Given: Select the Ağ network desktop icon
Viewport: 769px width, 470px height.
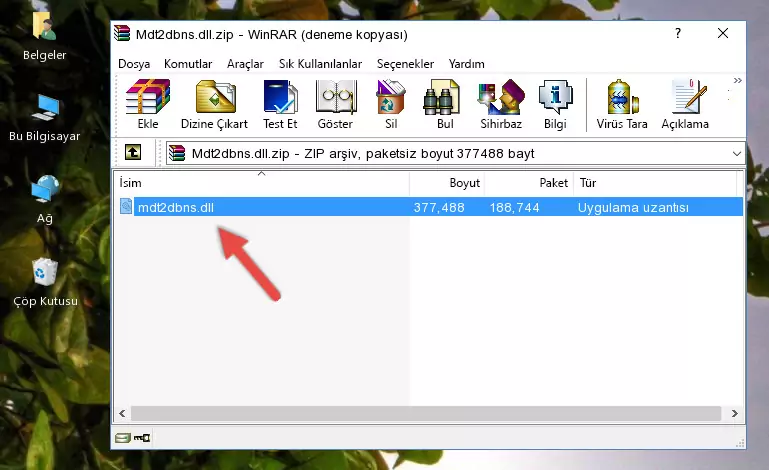Looking at the screenshot, I should [45, 200].
